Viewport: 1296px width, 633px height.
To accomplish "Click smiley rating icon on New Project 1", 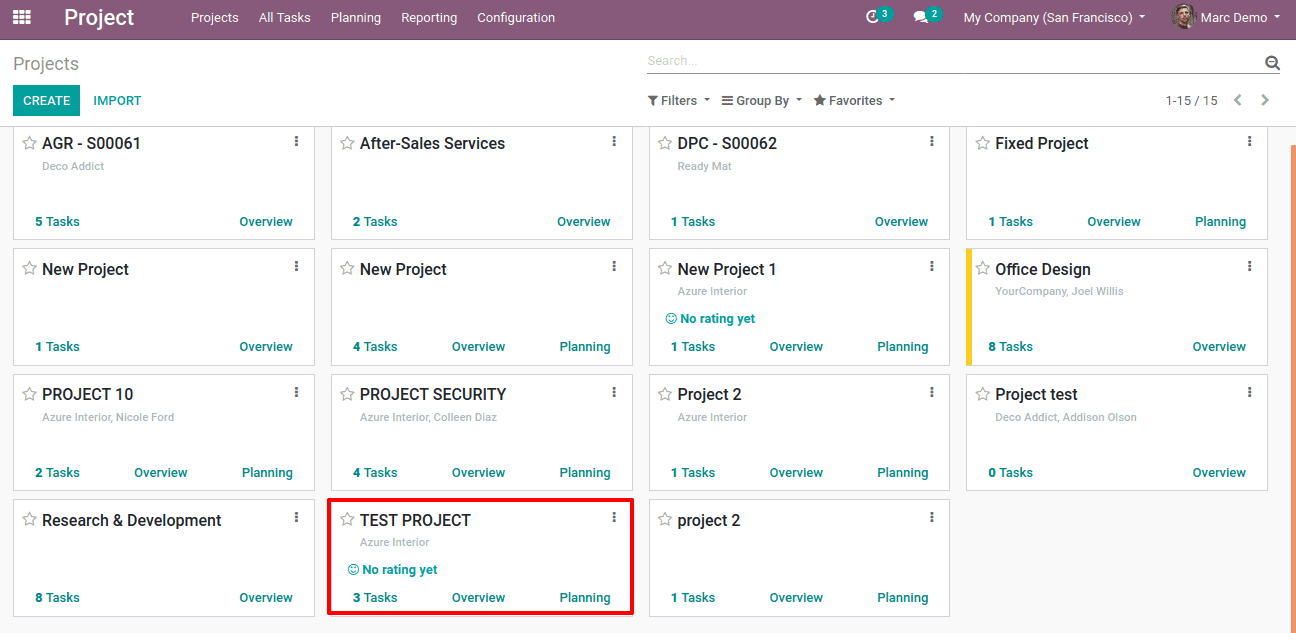I will click(x=671, y=319).
